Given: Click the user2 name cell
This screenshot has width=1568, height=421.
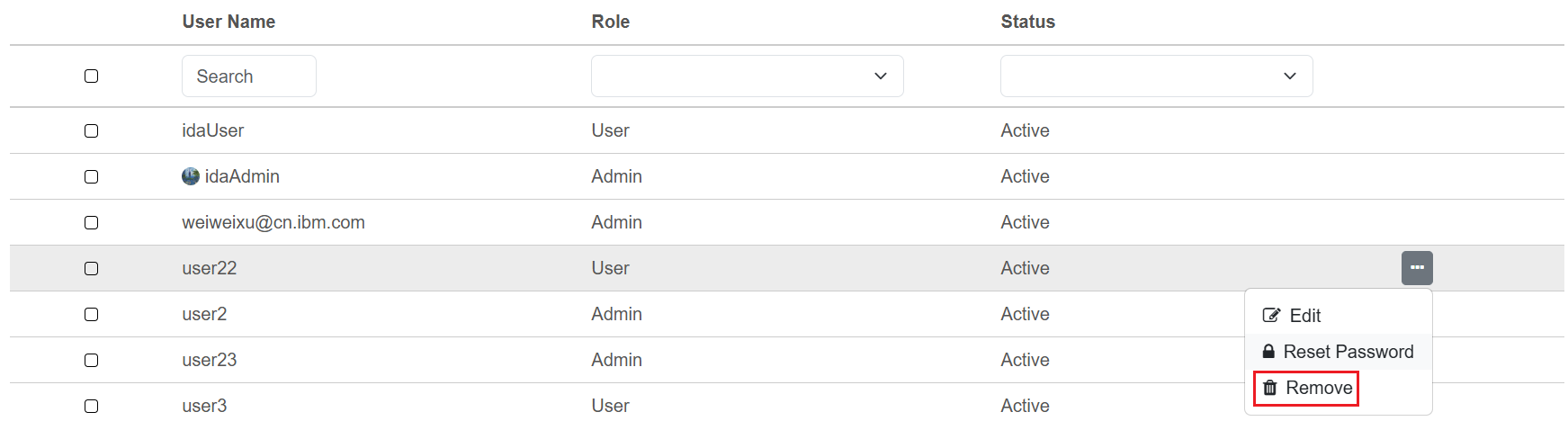Looking at the screenshot, I should (204, 314).
